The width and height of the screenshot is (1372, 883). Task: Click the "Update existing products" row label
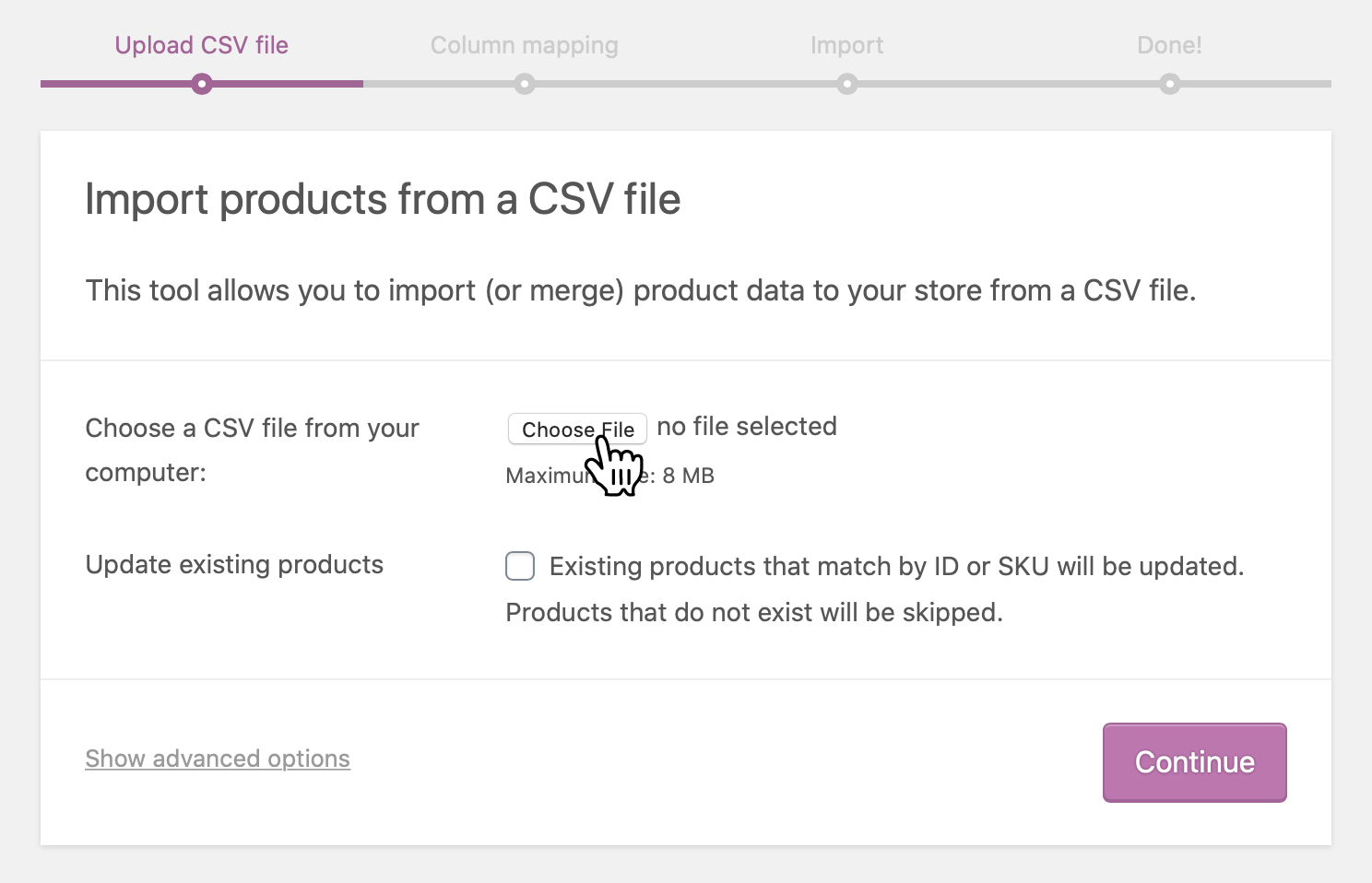[234, 564]
